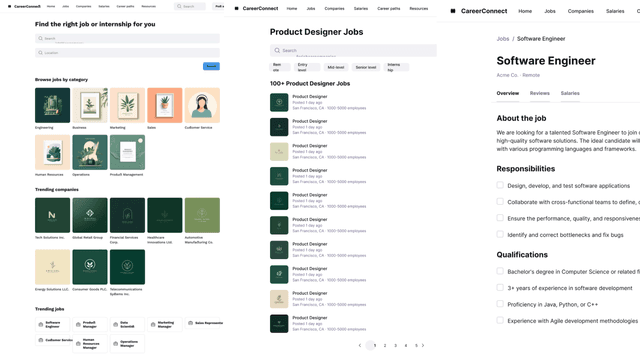The width and height of the screenshot is (640, 360).
Task: Switch to the Reviews tab
Action: [x=540, y=93]
